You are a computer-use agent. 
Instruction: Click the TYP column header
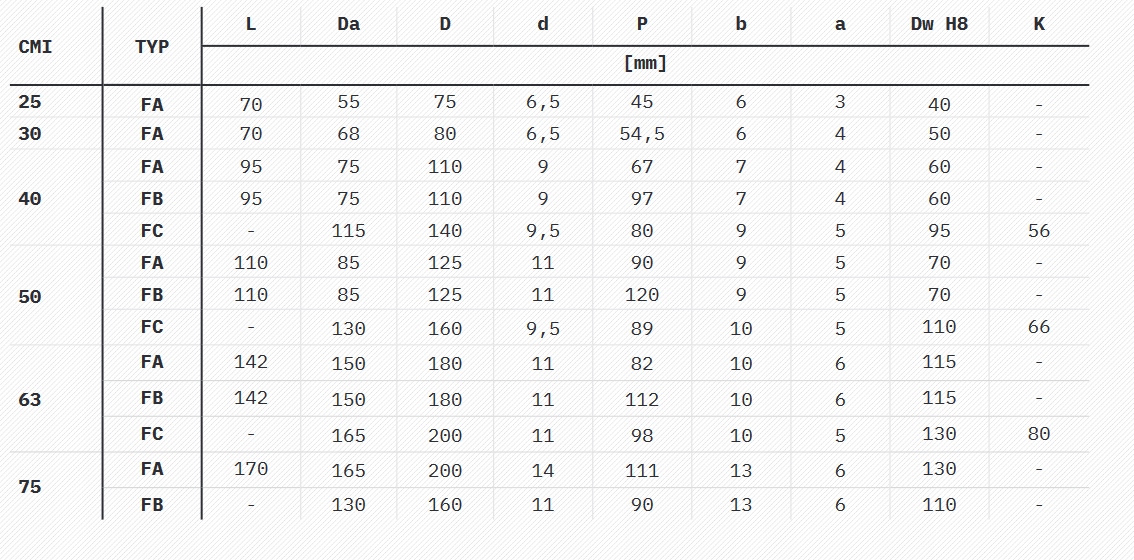(x=152, y=47)
